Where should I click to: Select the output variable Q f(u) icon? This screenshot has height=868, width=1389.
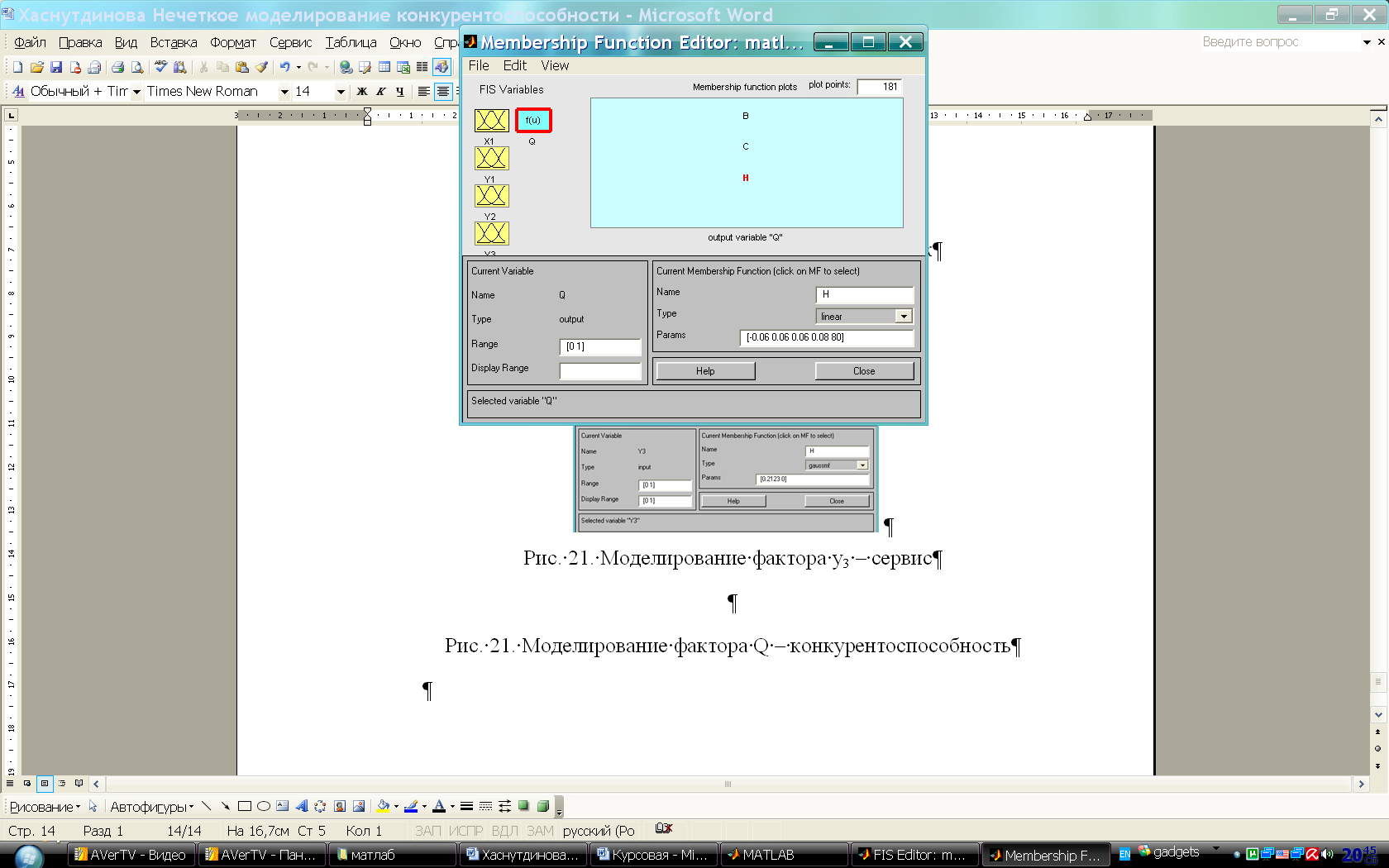click(533, 121)
